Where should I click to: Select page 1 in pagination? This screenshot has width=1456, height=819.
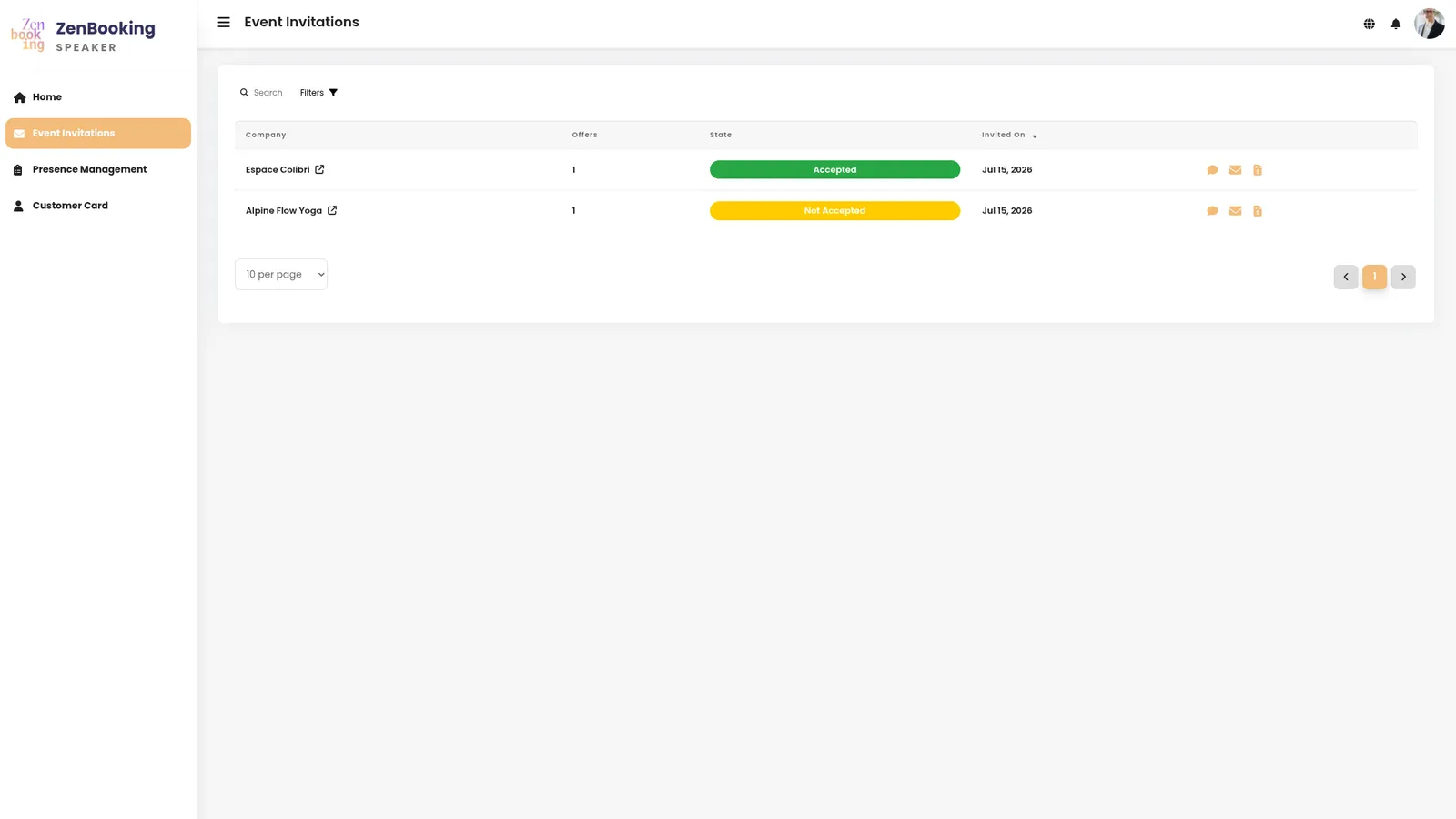pos(1374,277)
